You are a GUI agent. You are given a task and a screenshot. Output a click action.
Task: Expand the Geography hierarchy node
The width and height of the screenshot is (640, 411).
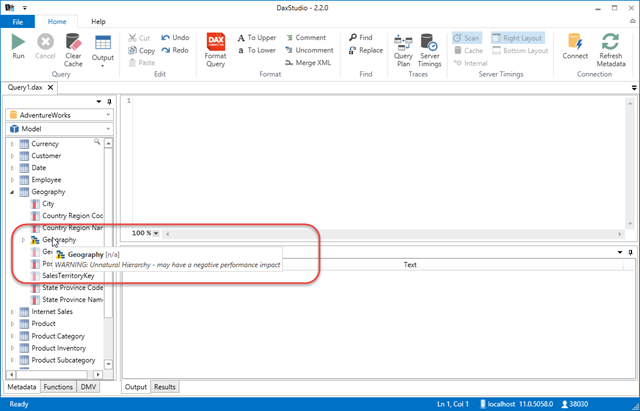tap(23, 240)
